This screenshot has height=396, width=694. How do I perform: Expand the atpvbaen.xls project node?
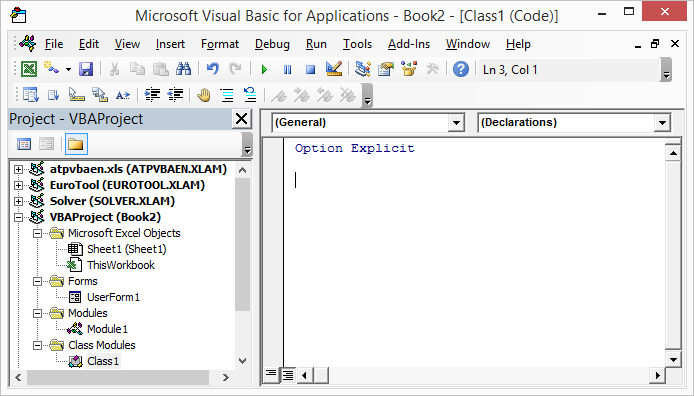18,169
